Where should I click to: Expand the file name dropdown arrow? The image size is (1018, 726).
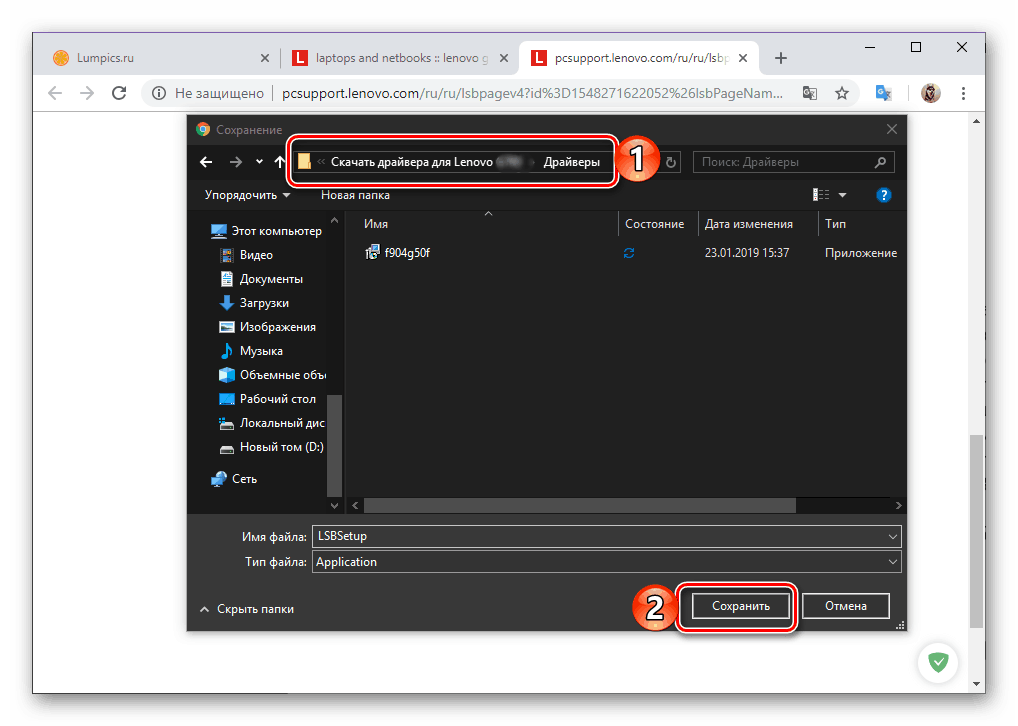892,536
